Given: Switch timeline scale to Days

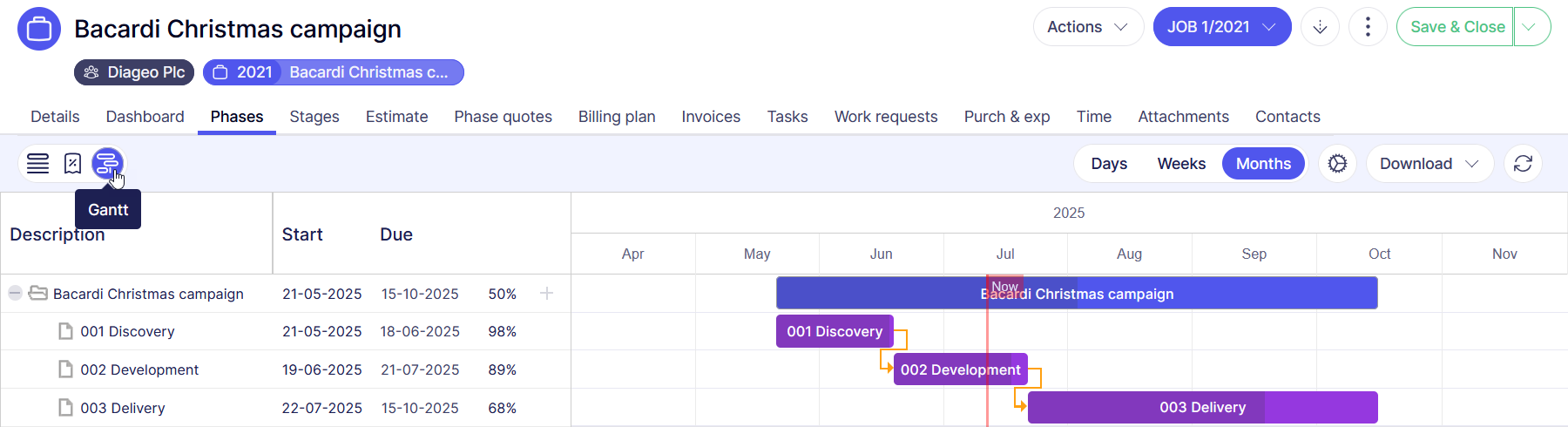Looking at the screenshot, I should point(1109,164).
